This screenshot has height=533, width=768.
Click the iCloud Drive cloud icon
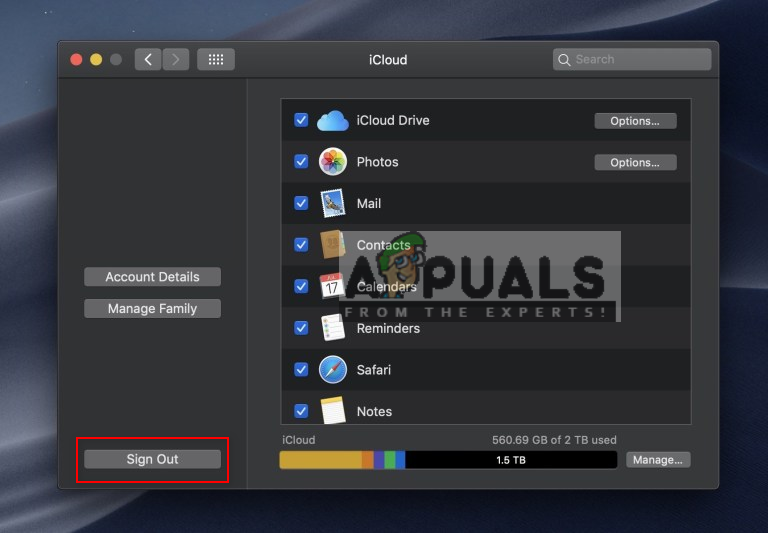click(333, 121)
